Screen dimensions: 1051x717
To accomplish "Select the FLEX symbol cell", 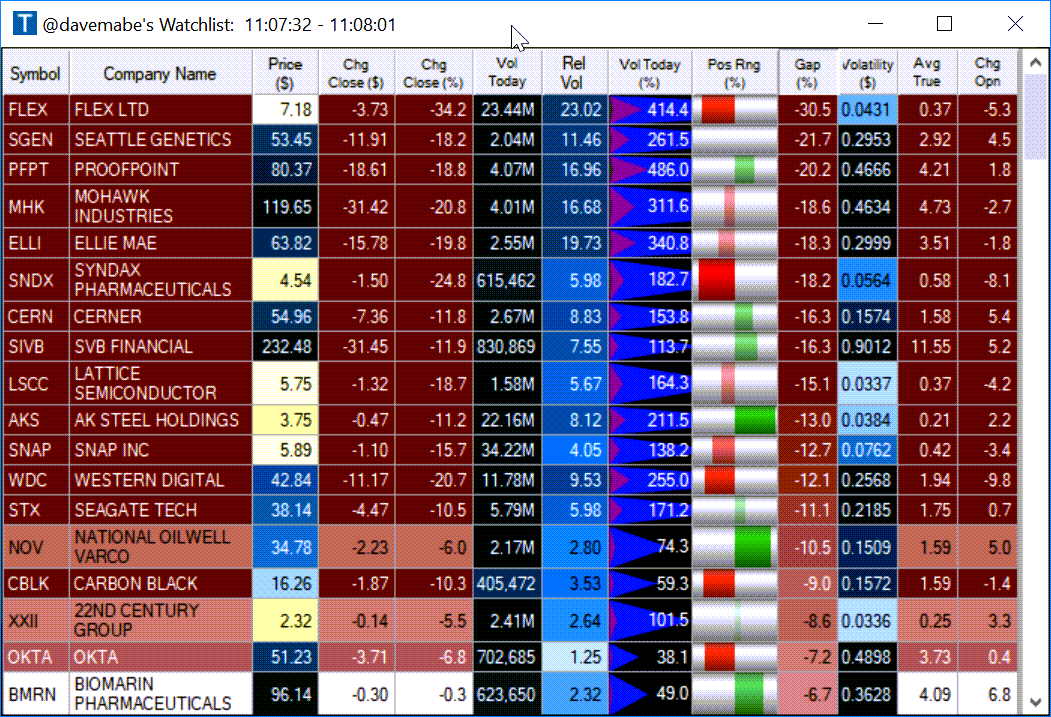I will (x=36, y=109).
